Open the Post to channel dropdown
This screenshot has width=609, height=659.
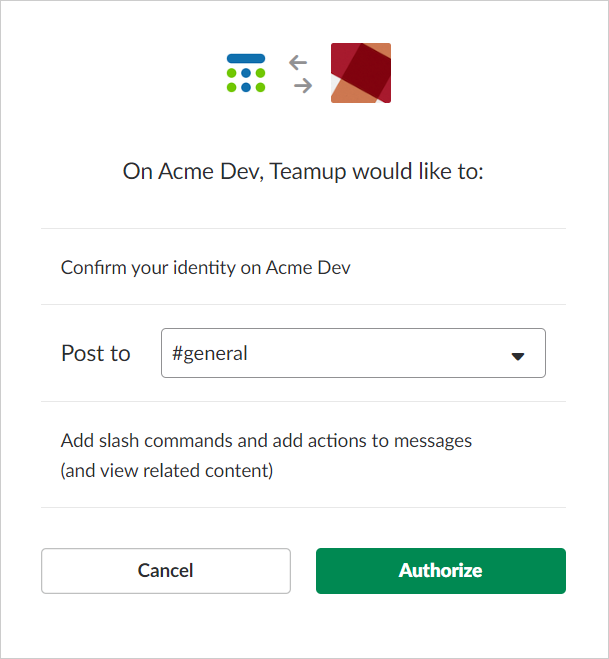[353, 353]
